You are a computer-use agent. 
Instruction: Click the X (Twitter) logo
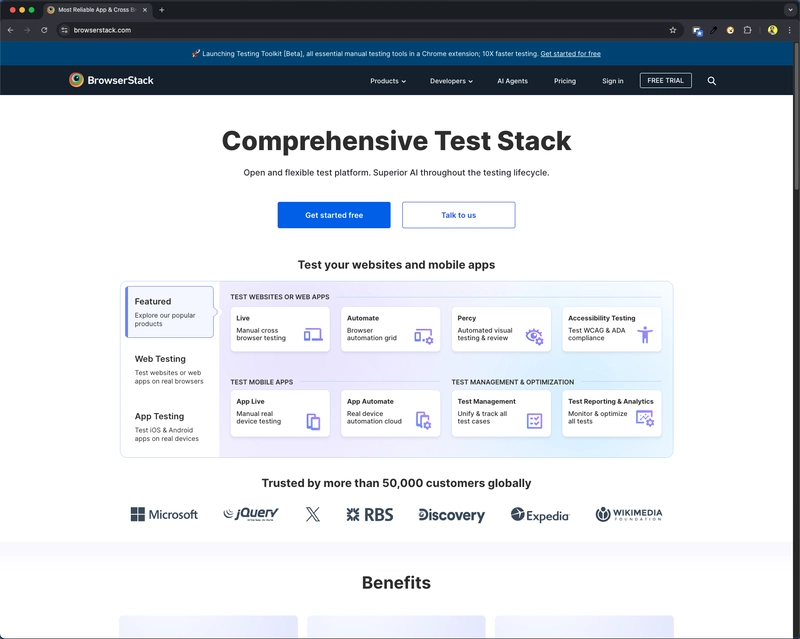[313, 514]
